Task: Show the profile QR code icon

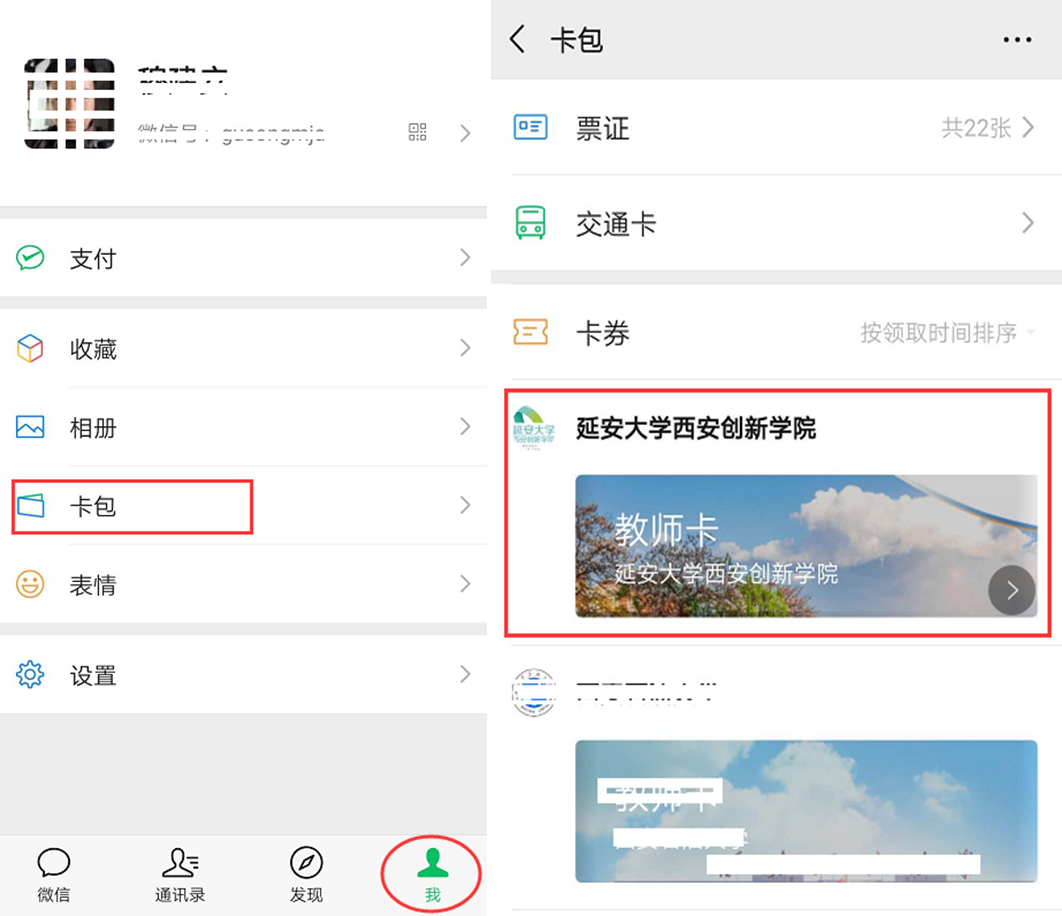Action: point(417,132)
